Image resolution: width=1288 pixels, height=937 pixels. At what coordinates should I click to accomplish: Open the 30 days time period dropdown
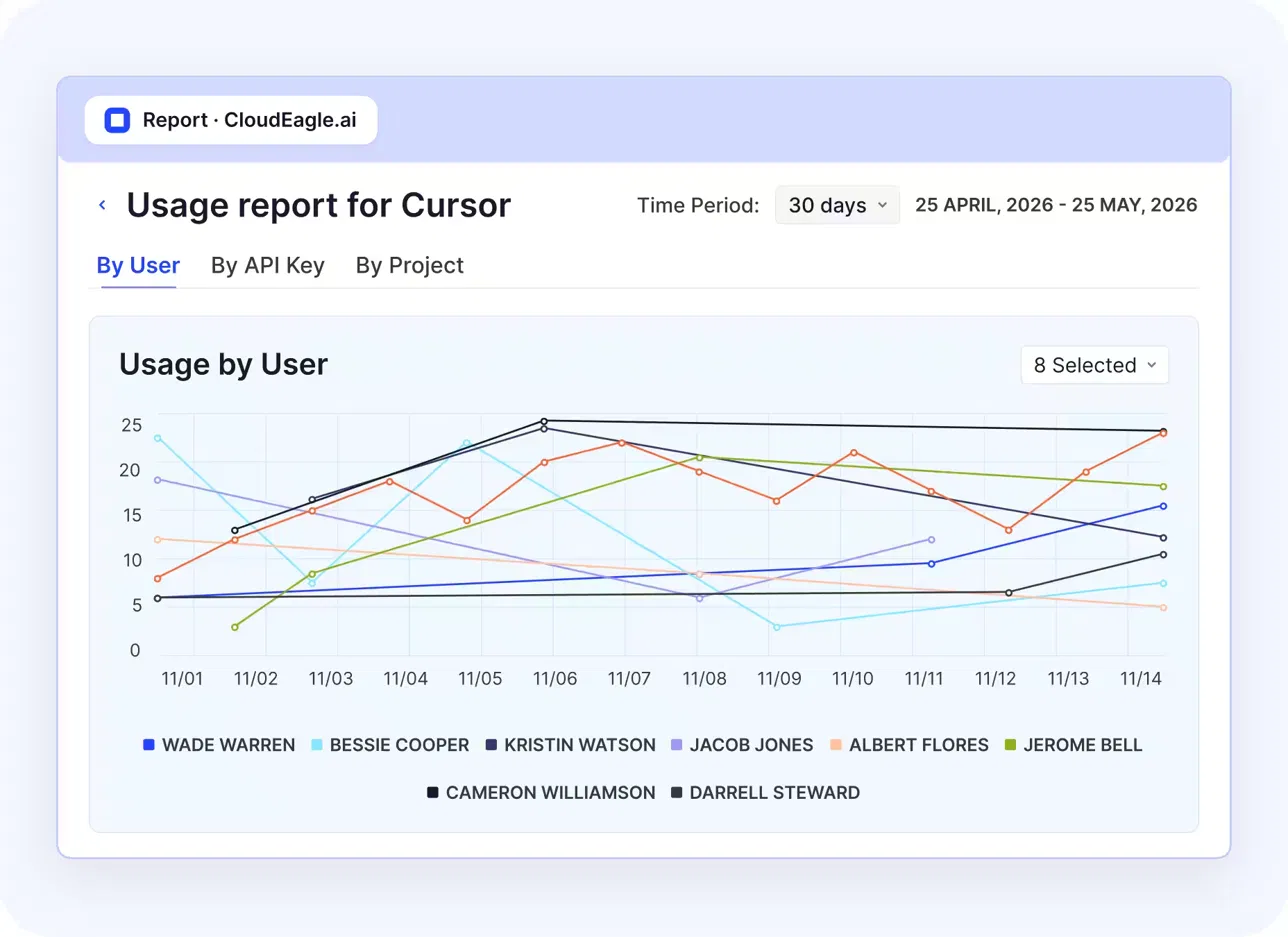click(x=837, y=205)
